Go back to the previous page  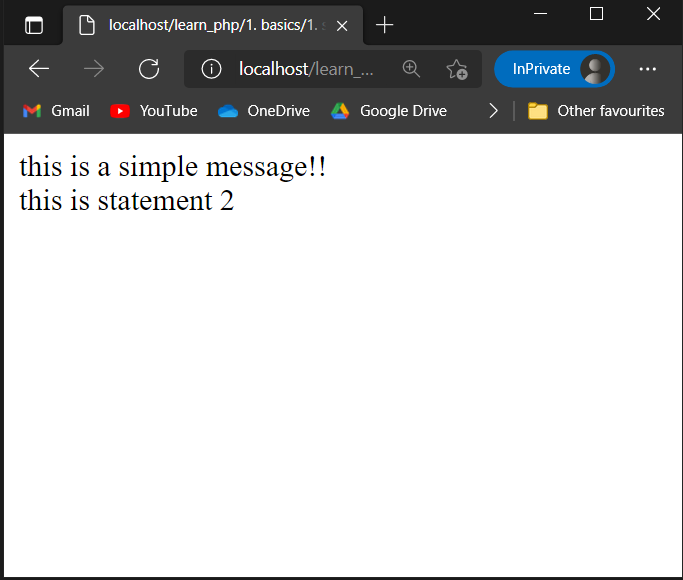(39, 69)
